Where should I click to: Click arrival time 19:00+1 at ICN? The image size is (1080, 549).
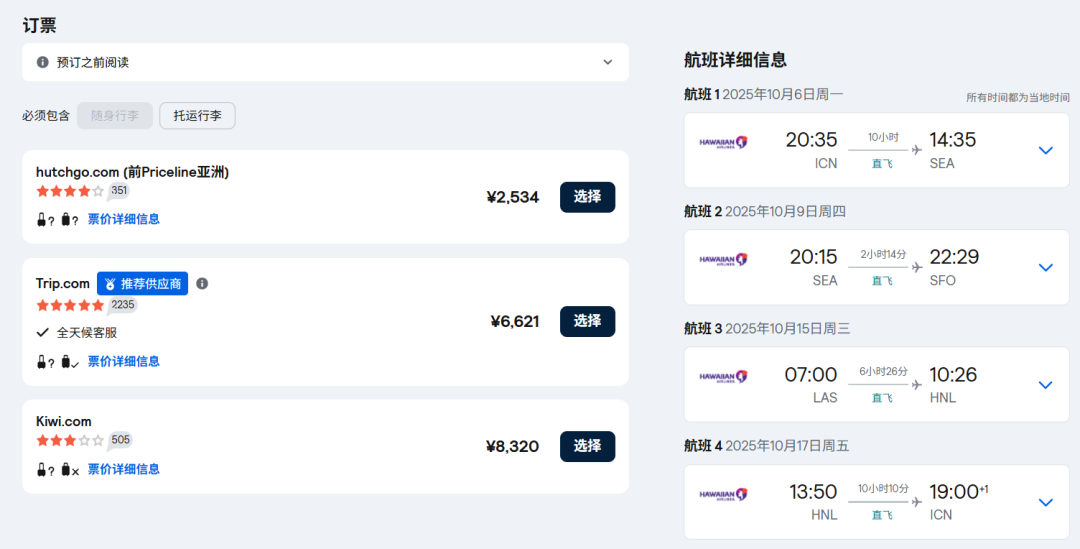pos(959,492)
